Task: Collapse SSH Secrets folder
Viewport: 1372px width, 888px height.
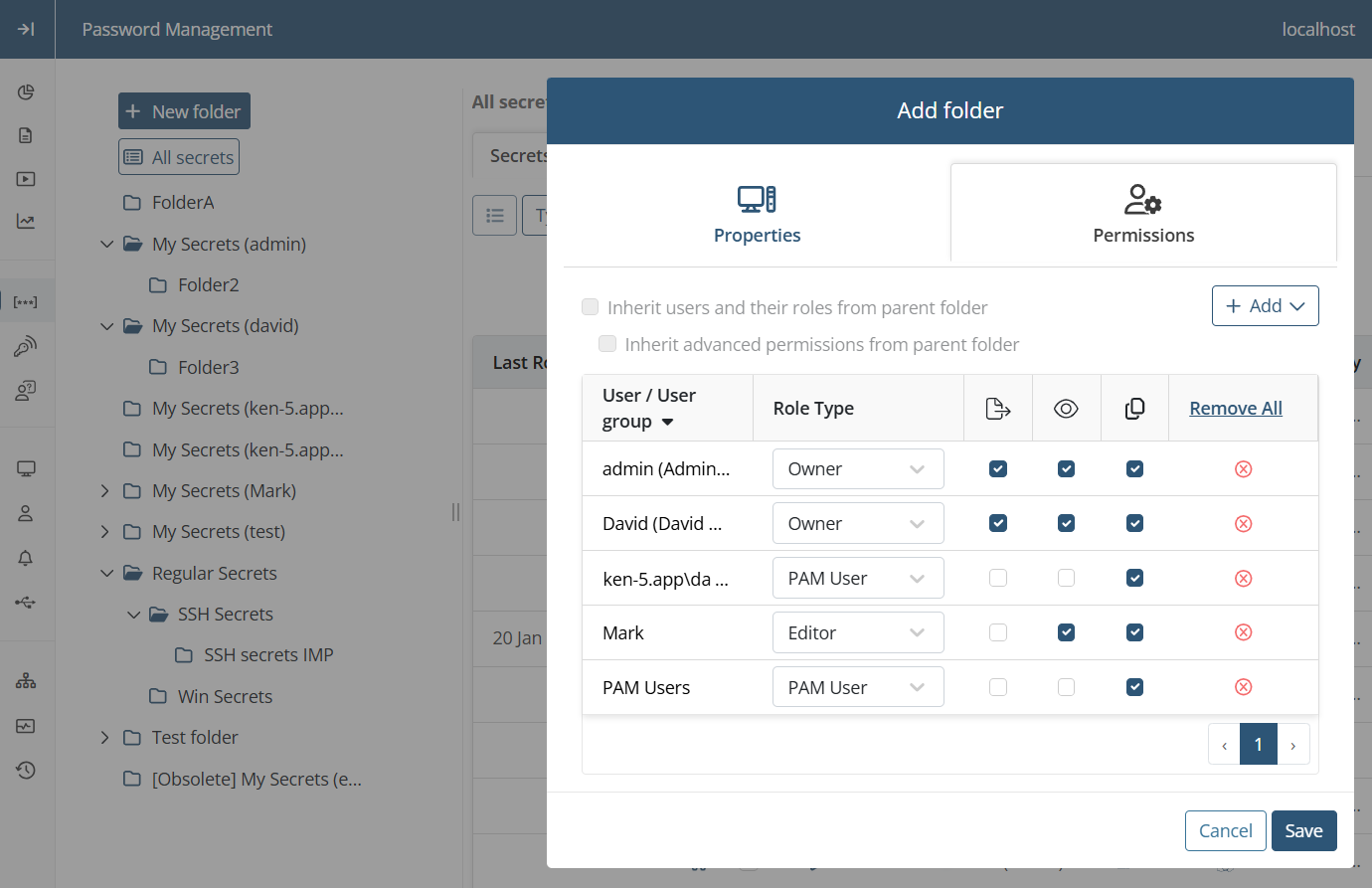Action: coord(133,615)
